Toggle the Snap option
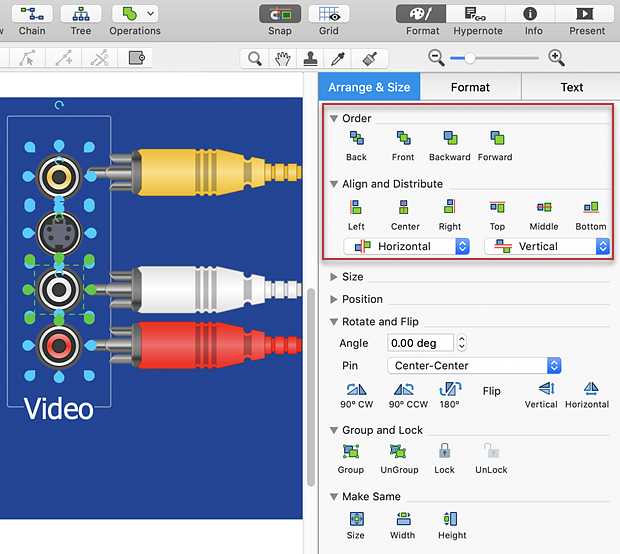Screen dimensions: 620x554 coord(280,14)
